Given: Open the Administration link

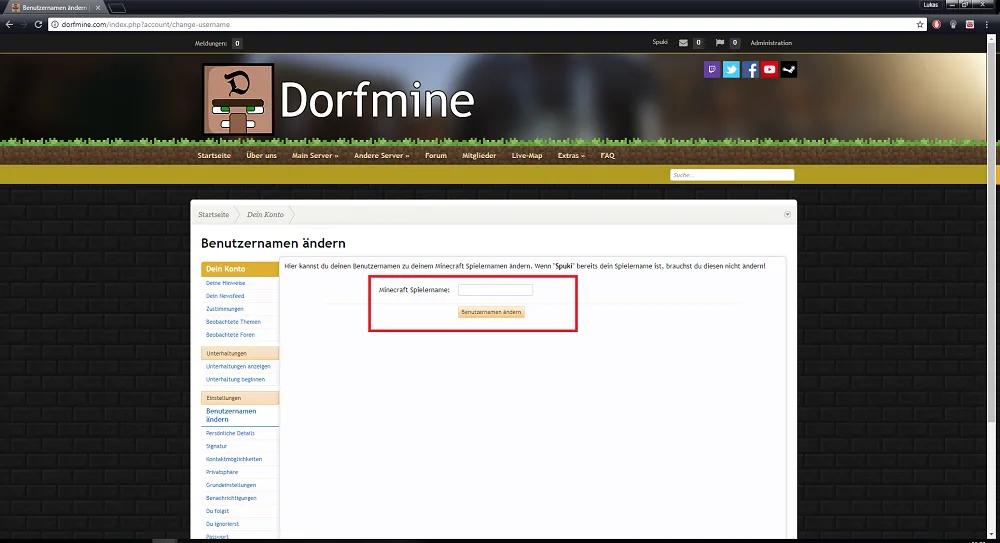Looking at the screenshot, I should point(771,43).
